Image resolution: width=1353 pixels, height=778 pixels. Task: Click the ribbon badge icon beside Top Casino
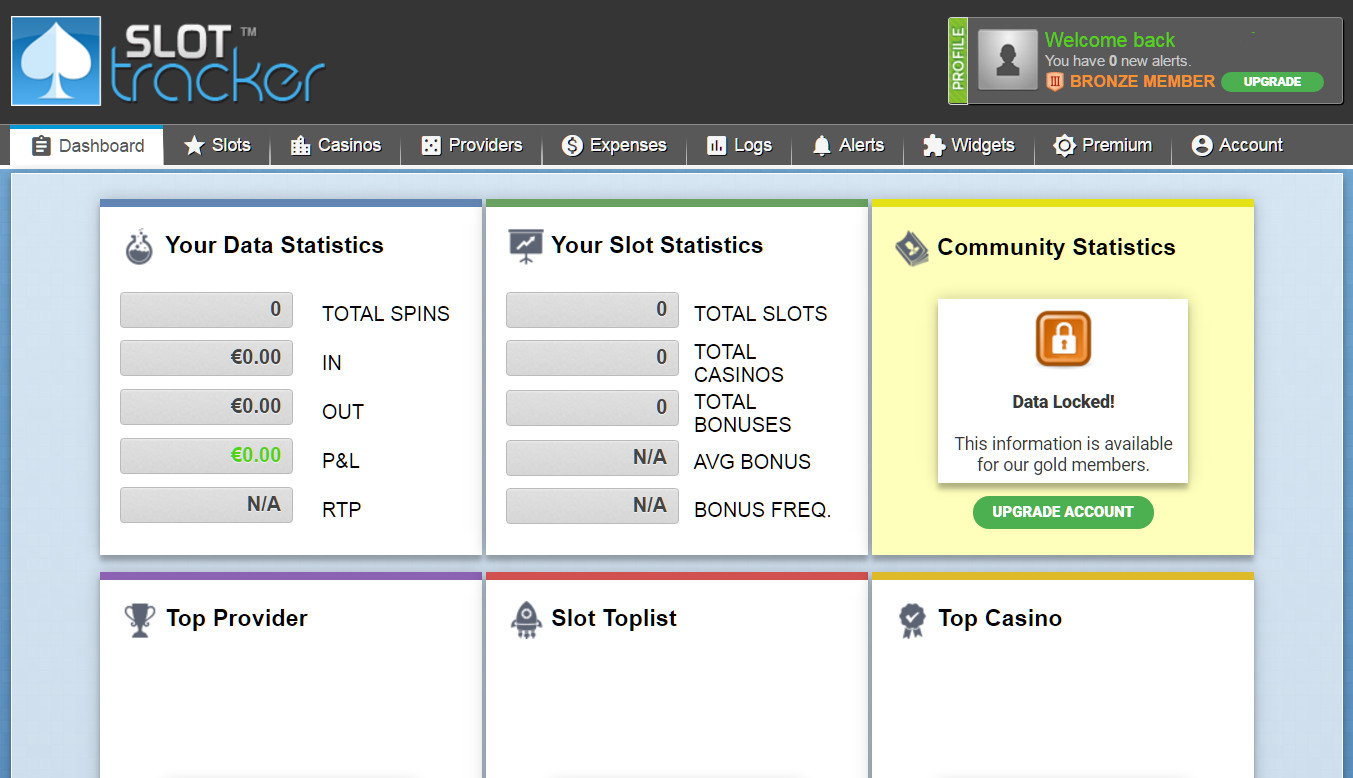(x=912, y=620)
